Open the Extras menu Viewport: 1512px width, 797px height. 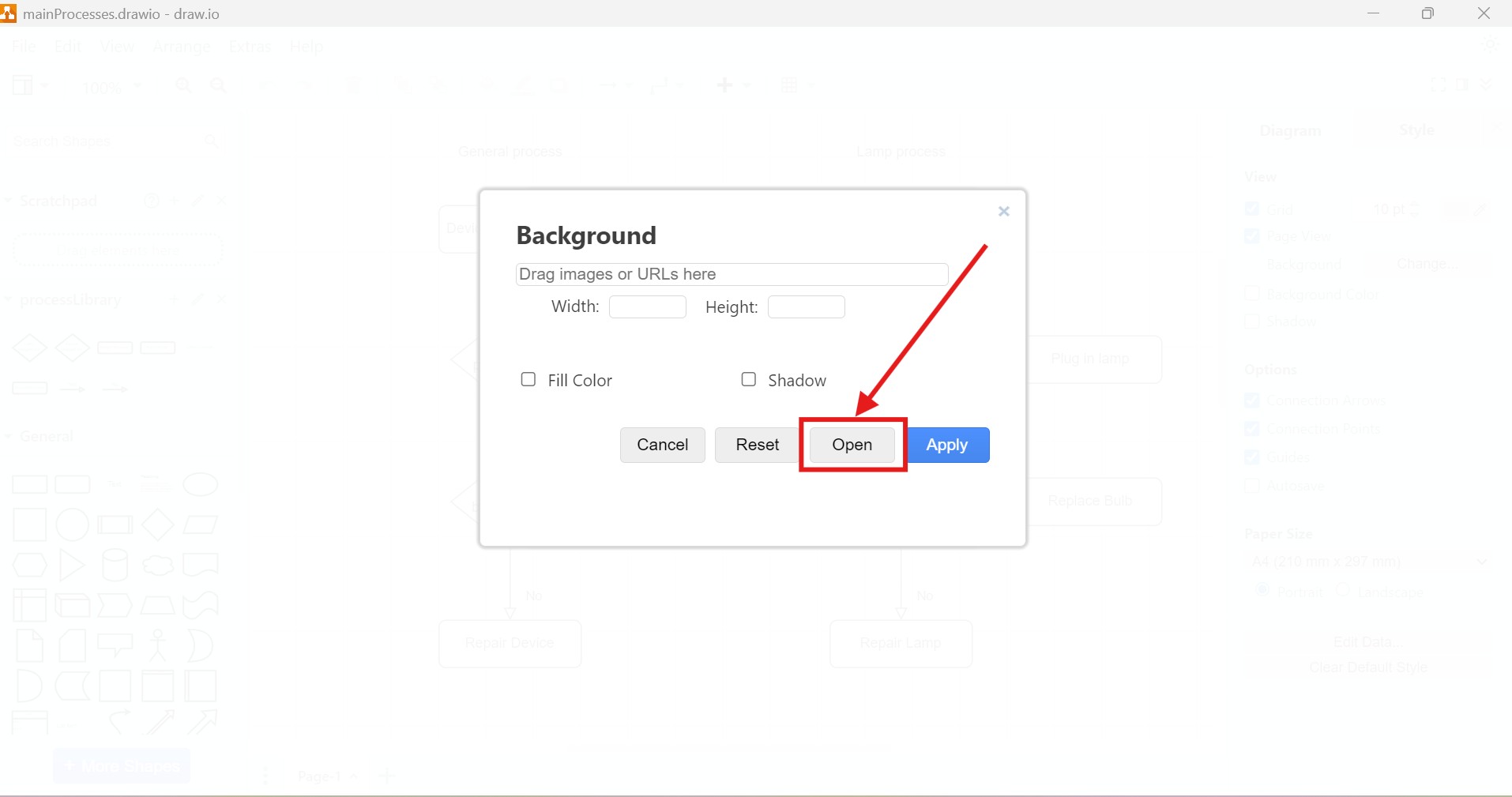[x=250, y=47]
